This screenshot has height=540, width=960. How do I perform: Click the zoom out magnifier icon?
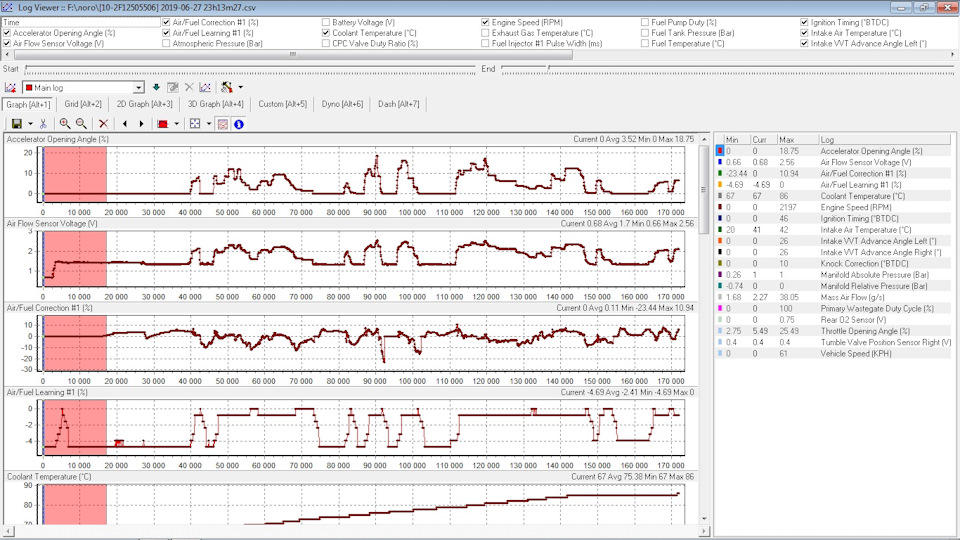point(81,124)
